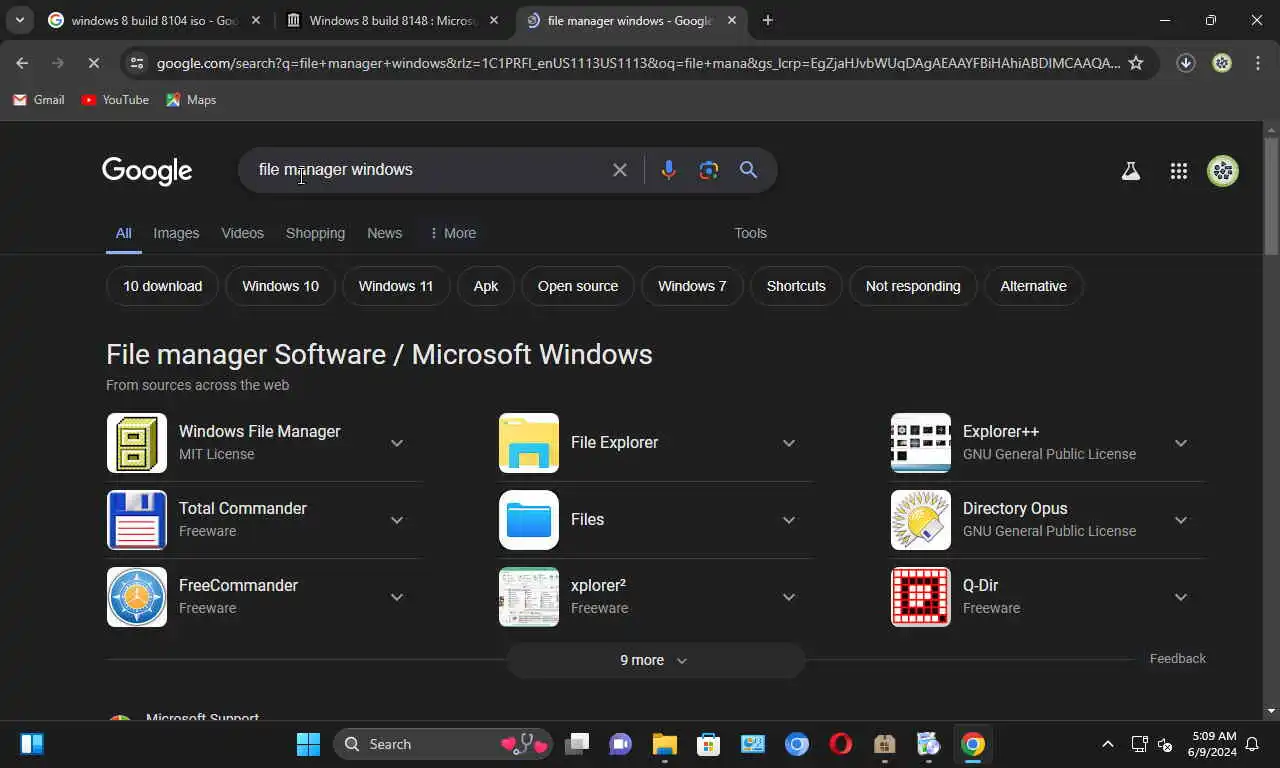1280x768 pixels.
Task: Open Chrome downloads icon
Action: click(x=1186, y=63)
